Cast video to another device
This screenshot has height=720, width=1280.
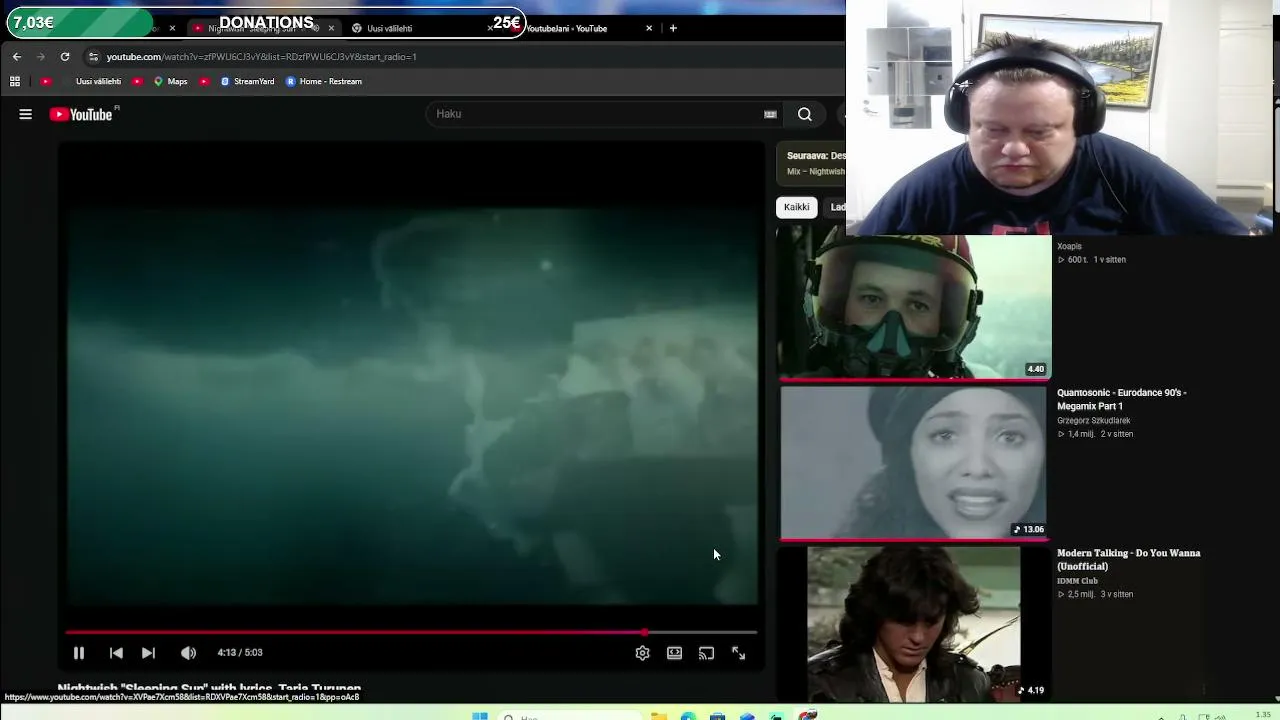tap(706, 653)
